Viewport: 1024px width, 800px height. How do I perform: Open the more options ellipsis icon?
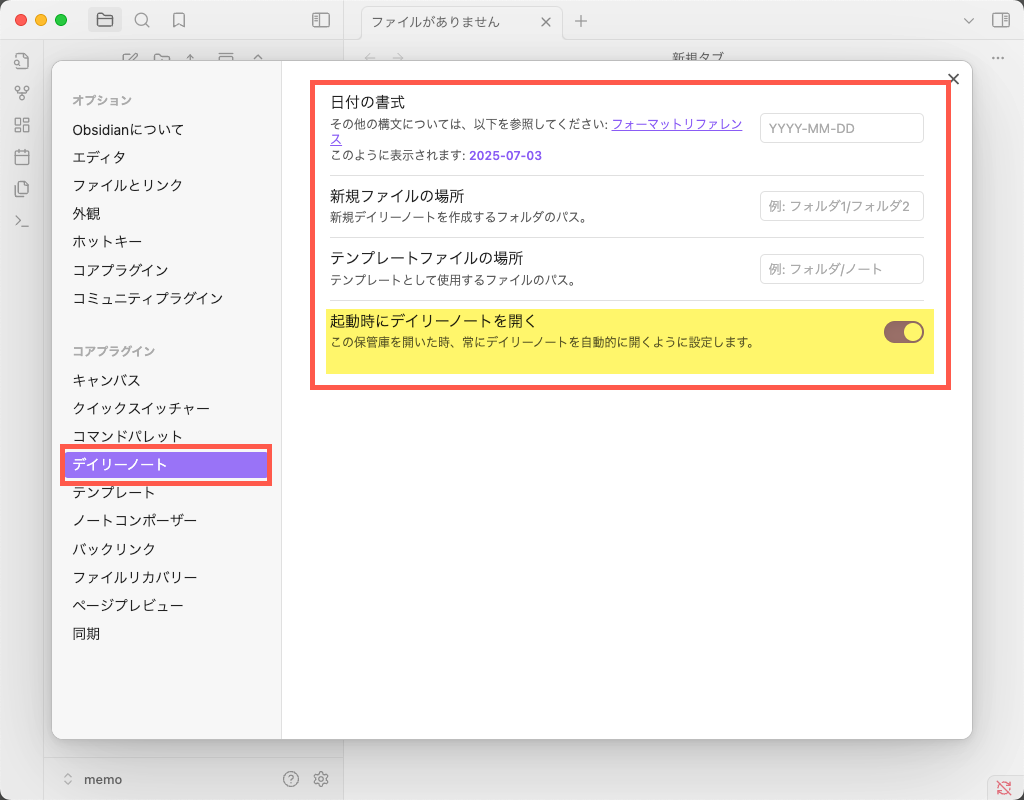pos(997,57)
